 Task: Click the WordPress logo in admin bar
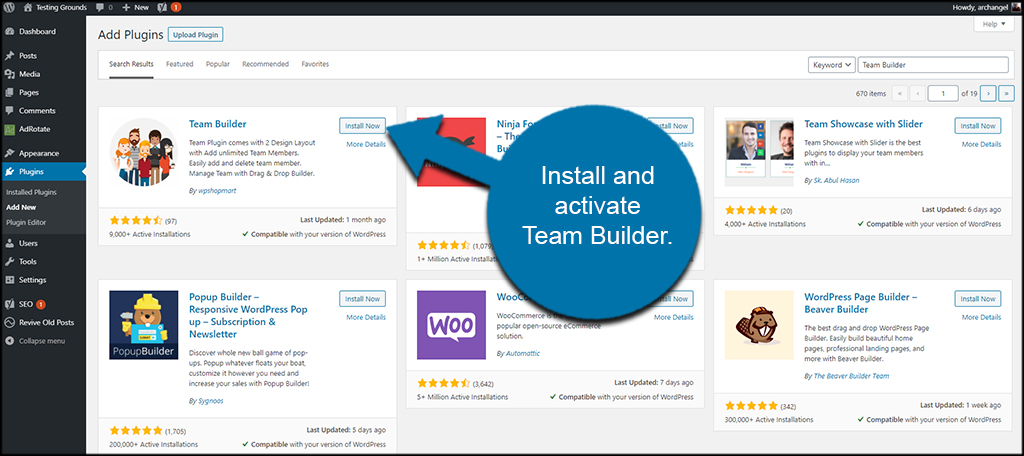tap(10, 7)
